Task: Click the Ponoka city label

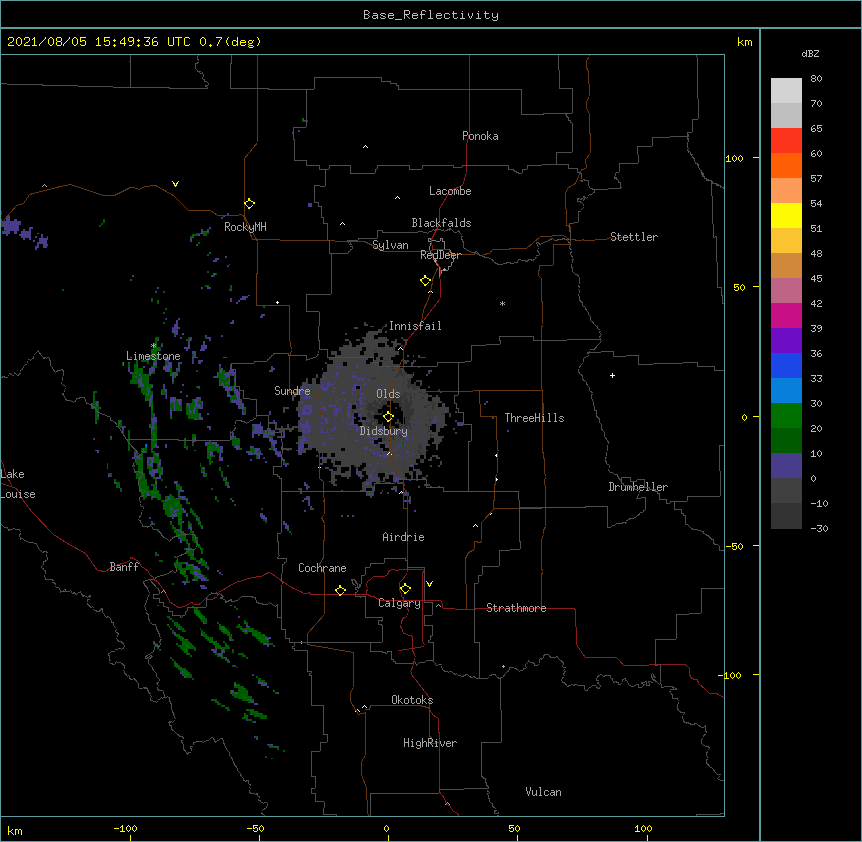Action: (x=480, y=136)
